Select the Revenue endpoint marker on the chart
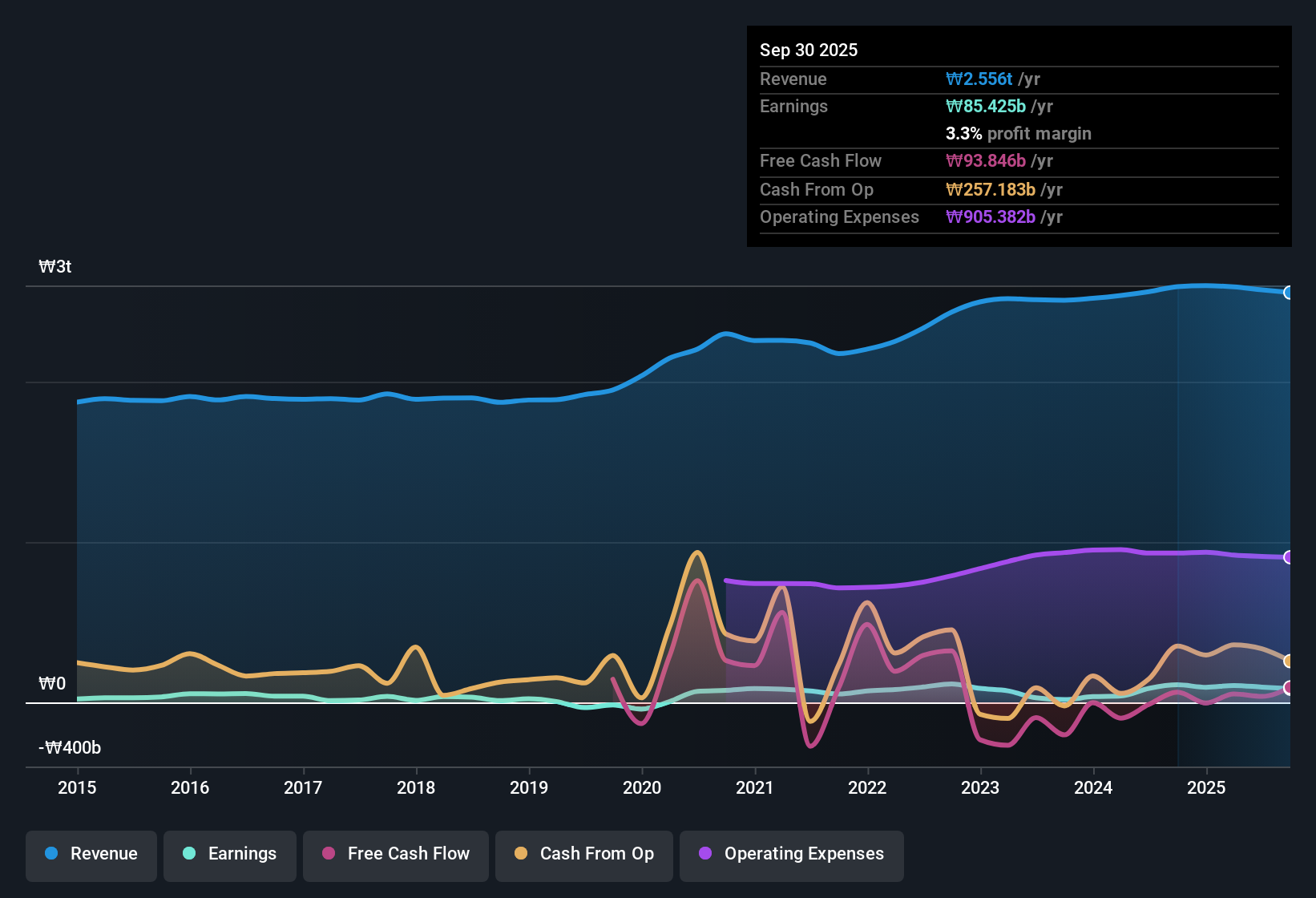Image resolution: width=1316 pixels, height=898 pixels. [x=1289, y=293]
